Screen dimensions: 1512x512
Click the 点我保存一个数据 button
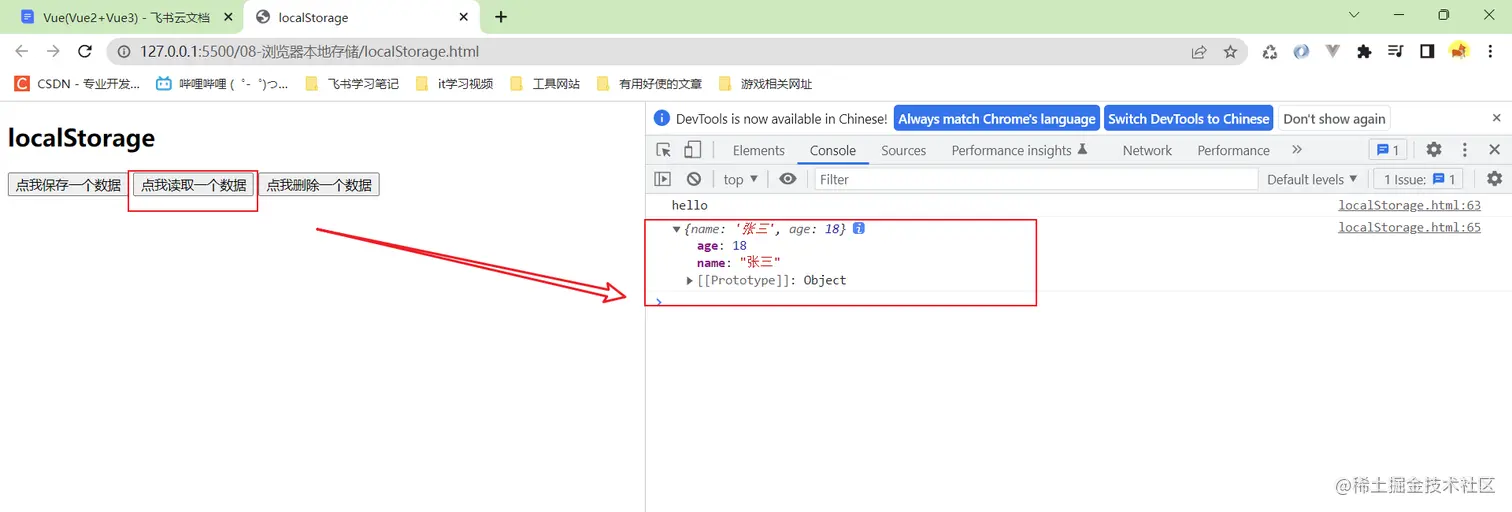[x=68, y=185]
